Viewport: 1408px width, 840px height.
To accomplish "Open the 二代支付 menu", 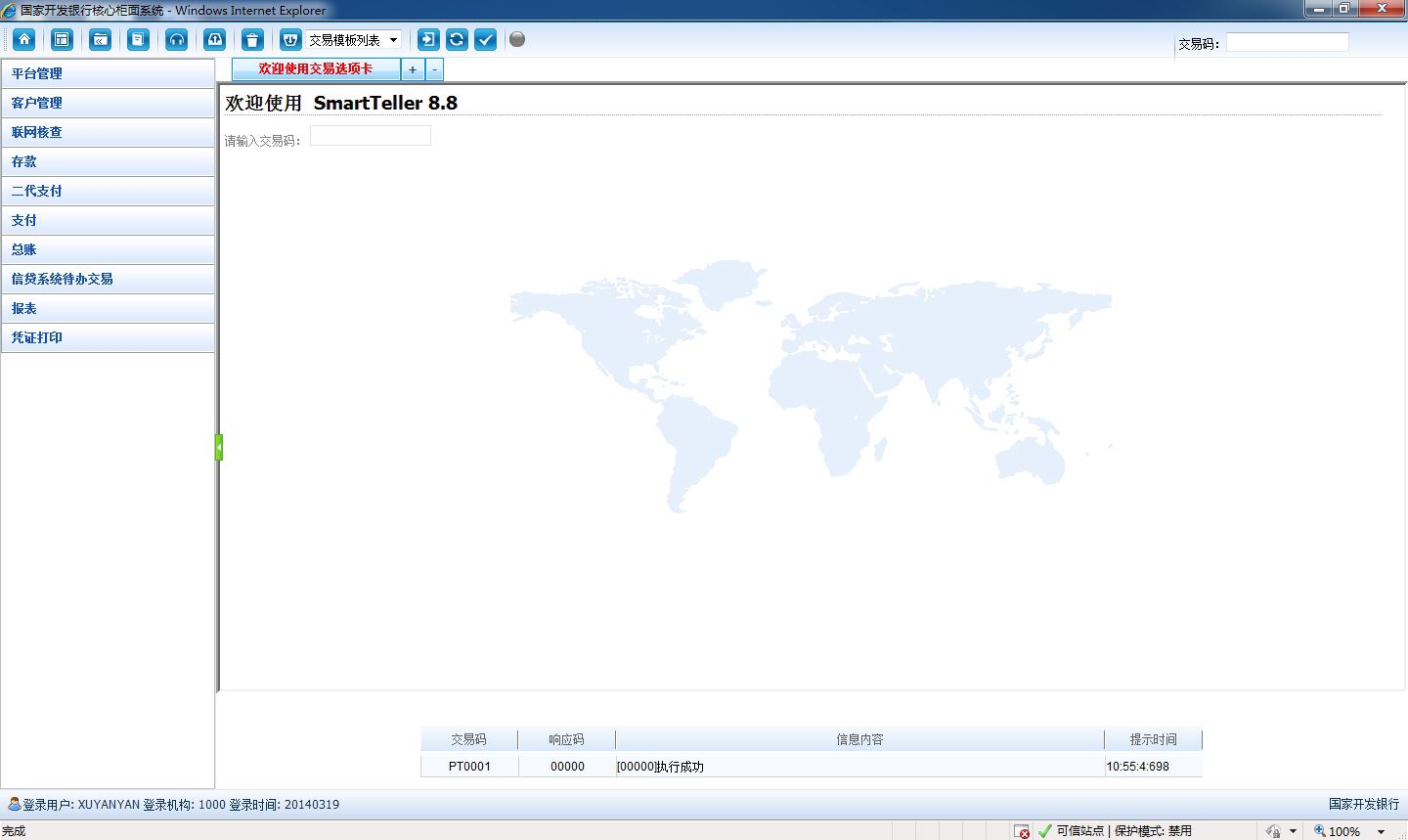I will [x=108, y=191].
